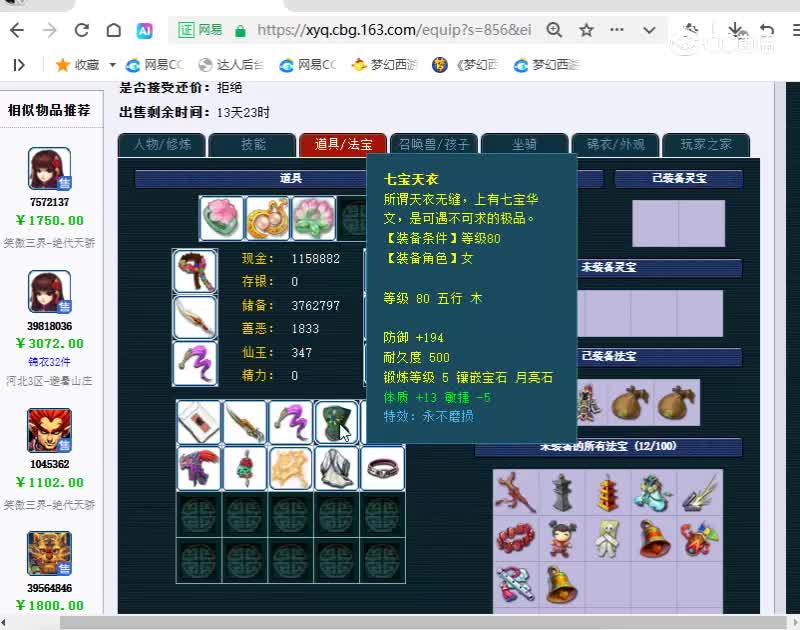
Task: Select the golden net armor item
Action: pyautogui.click(x=291, y=468)
